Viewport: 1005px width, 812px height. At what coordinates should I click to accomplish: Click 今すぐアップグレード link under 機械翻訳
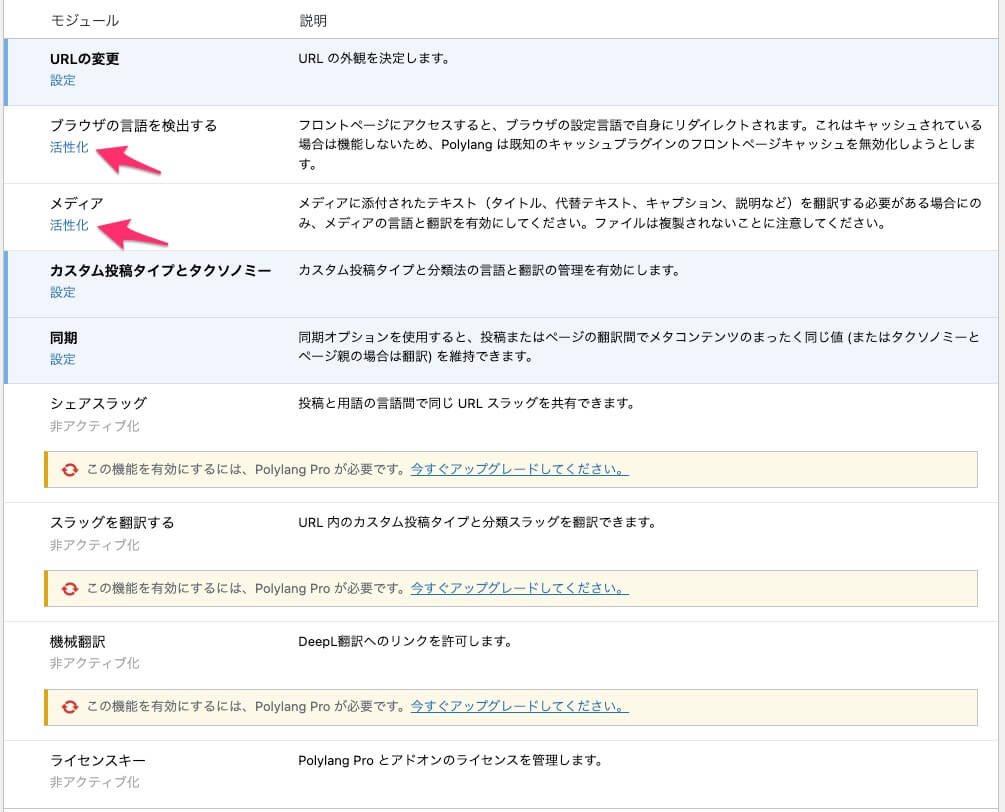point(519,707)
